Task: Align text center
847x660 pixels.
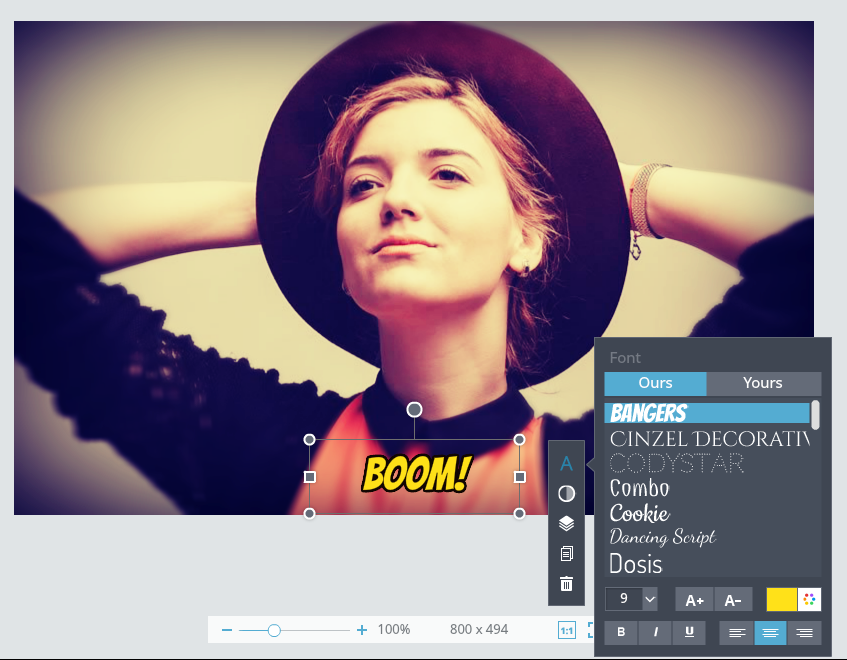Action: click(x=770, y=632)
